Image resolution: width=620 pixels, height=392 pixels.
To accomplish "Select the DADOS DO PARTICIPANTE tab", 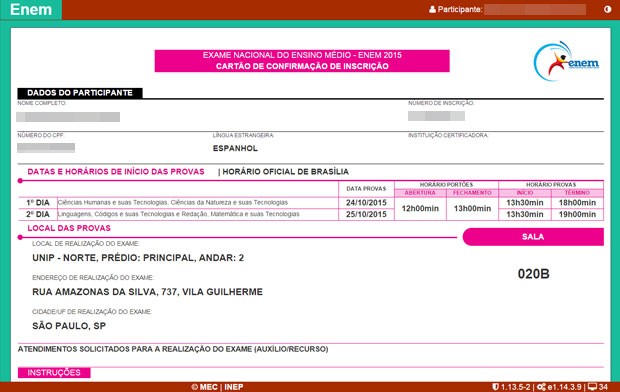I will tap(80, 93).
